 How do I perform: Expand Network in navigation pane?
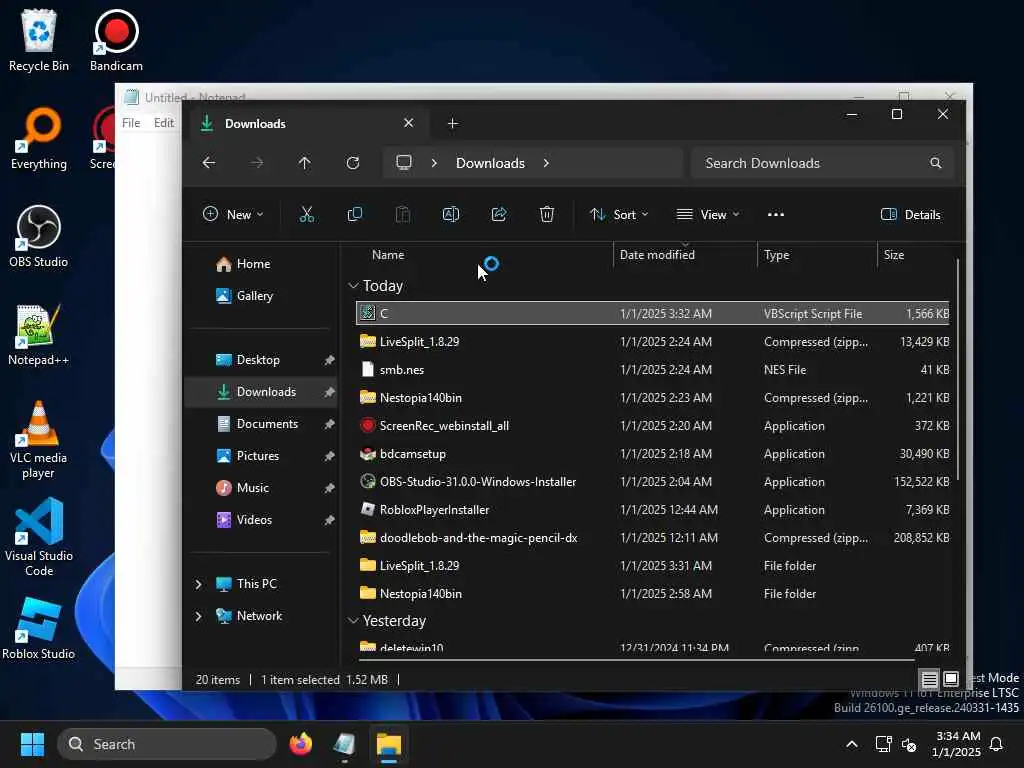point(199,616)
